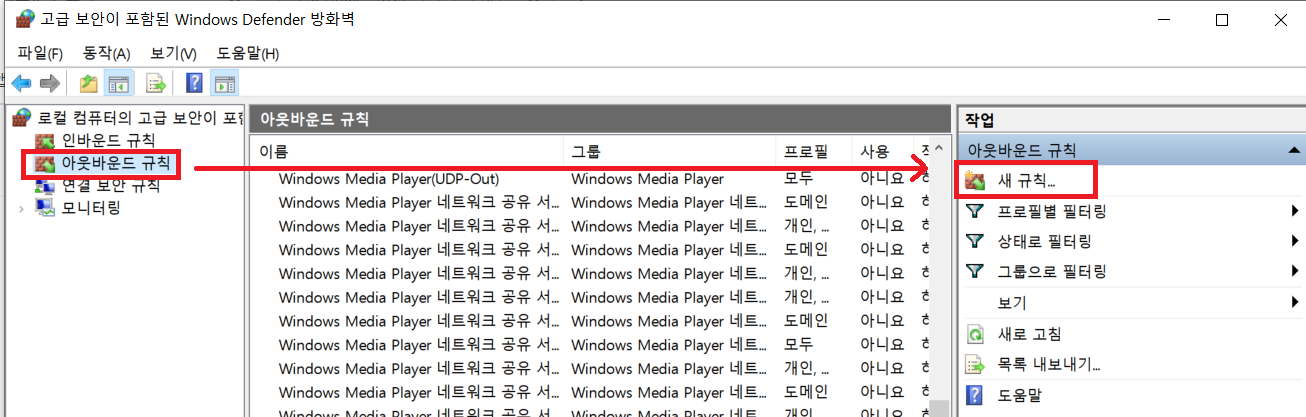Collapse the 아웃바운드 규칙 actions section arrow
This screenshot has width=1306, height=417.
pos(1295,150)
